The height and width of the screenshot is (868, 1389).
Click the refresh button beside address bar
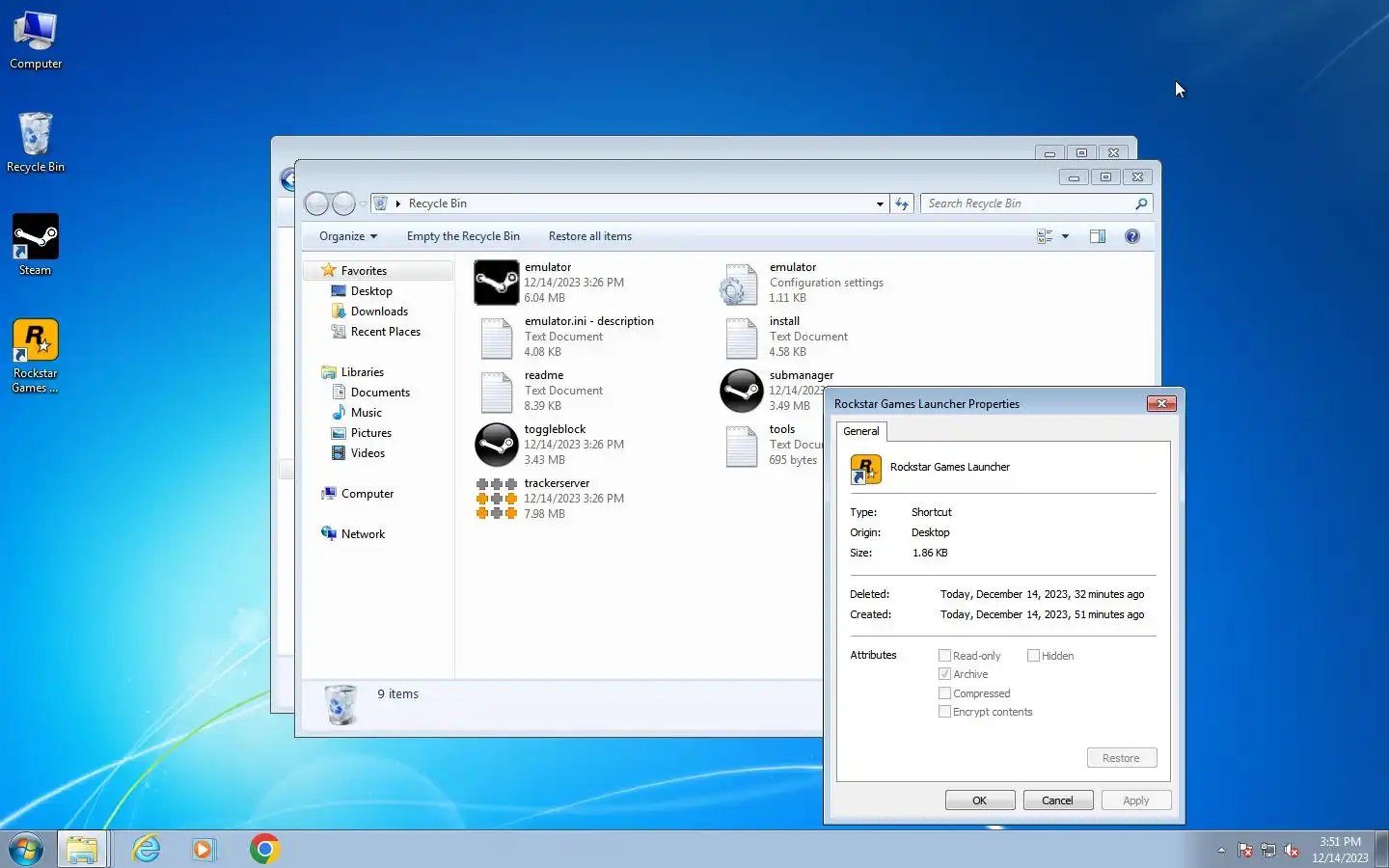(902, 203)
